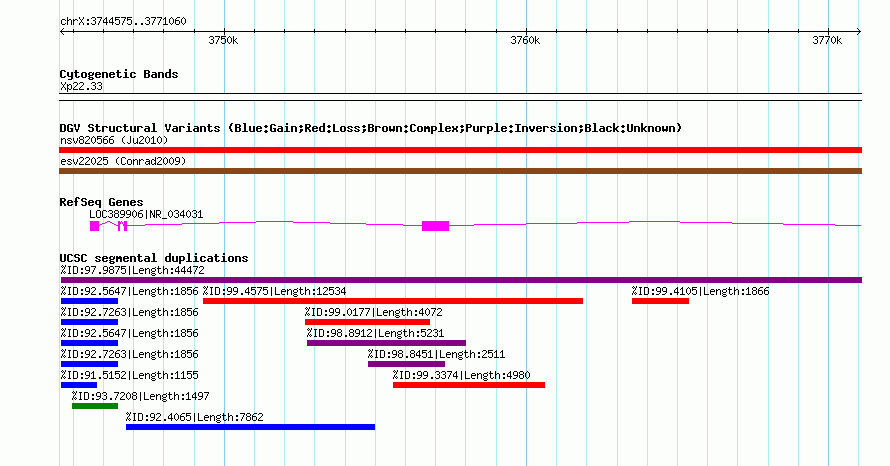Click the %ID:99.4105|Length:1866 label
Image resolution: width=890 pixels, height=466 pixels.
[x=700, y=292]
